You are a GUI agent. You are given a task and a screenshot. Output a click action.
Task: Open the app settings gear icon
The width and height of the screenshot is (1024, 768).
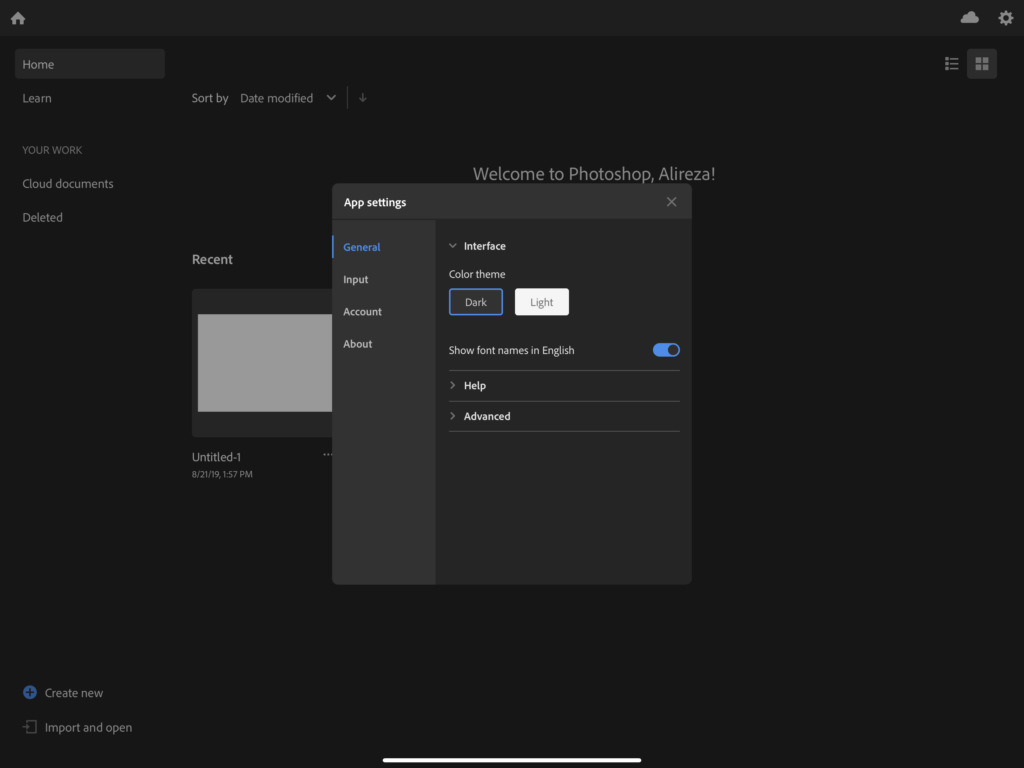1005,17
